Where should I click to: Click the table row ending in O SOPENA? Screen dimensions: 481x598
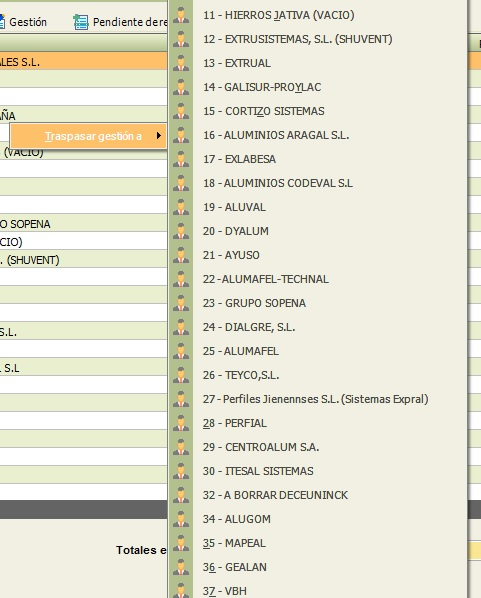pos(84,224)
